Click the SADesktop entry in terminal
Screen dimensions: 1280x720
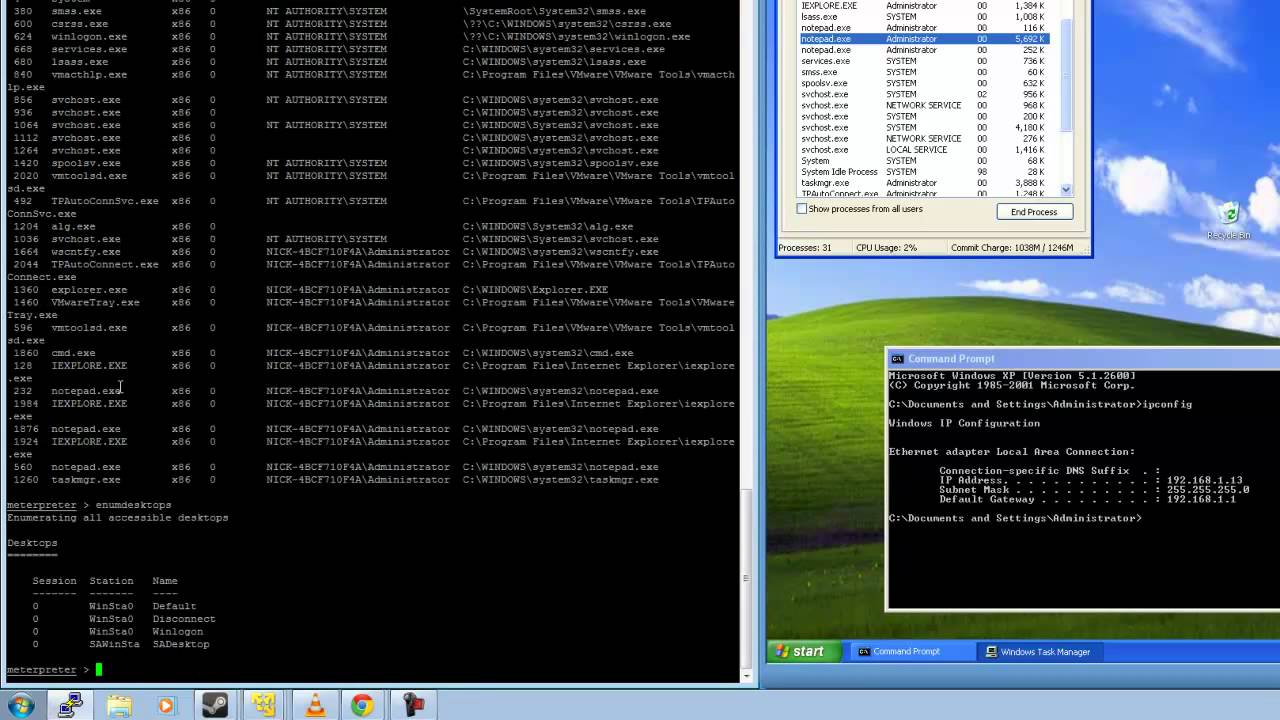point(181,645)
